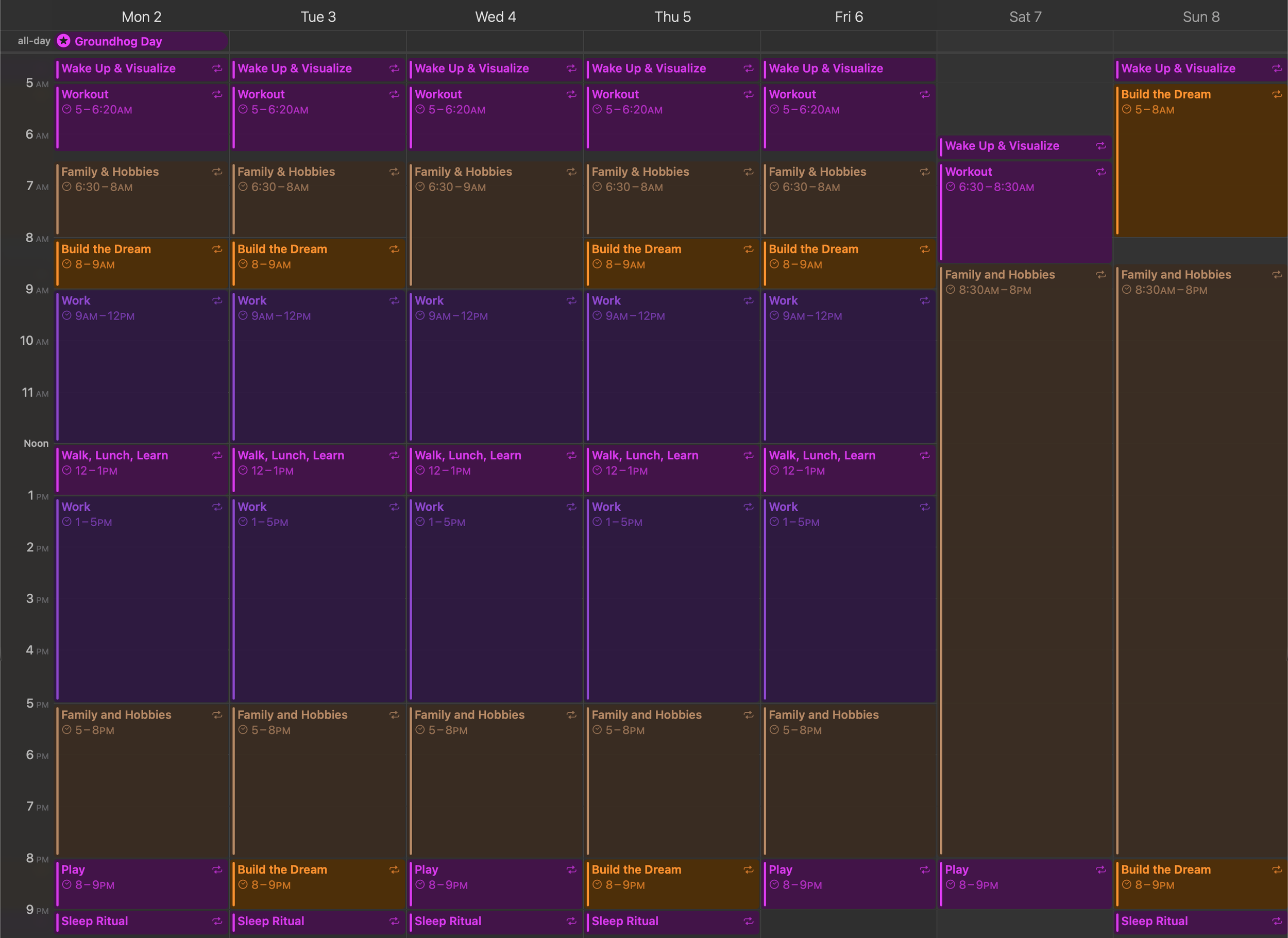Click the Noon time label
The image size is (1288, 938).
36,444
